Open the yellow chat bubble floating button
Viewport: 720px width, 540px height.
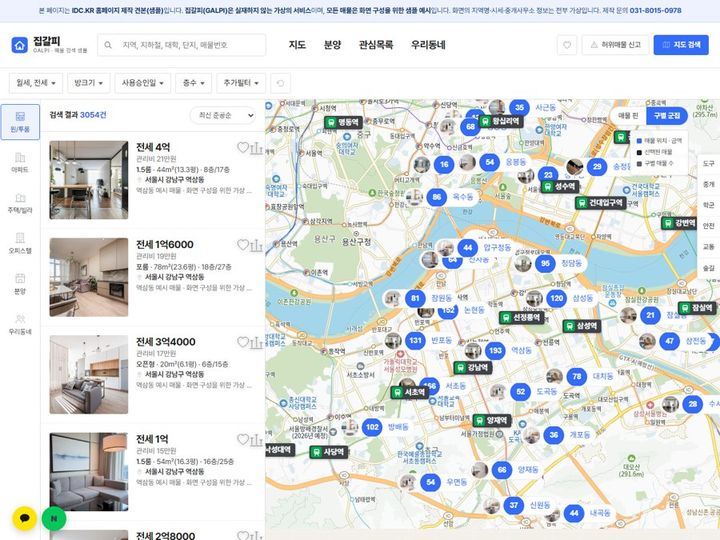pyautogui.click(x=25, y=518)
